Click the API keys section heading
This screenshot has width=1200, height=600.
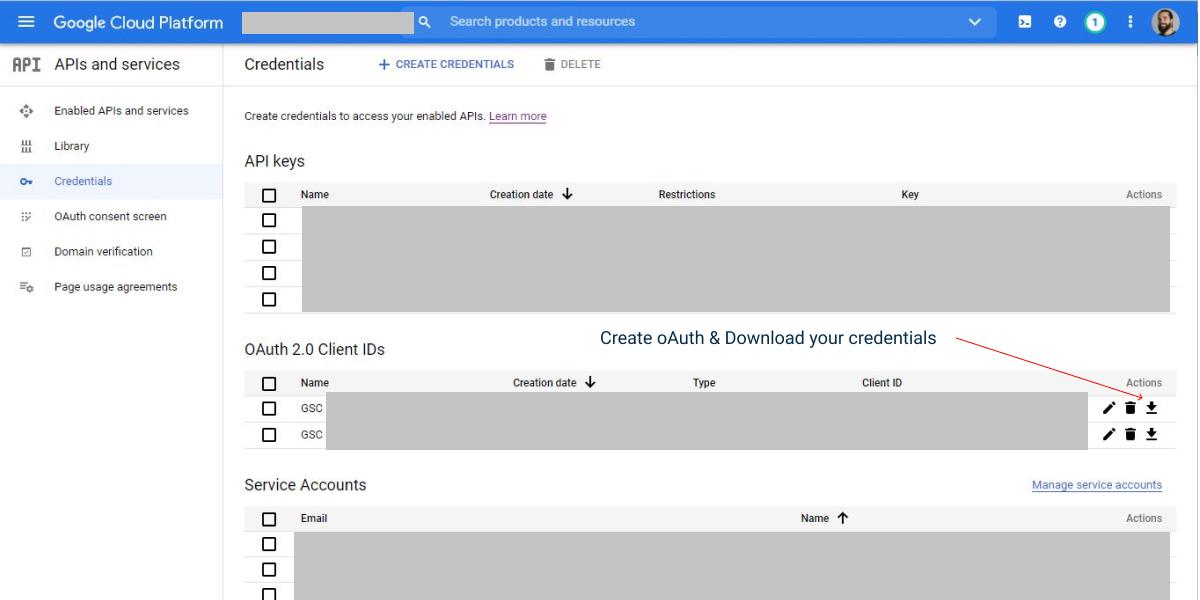(x=275, y=161)
